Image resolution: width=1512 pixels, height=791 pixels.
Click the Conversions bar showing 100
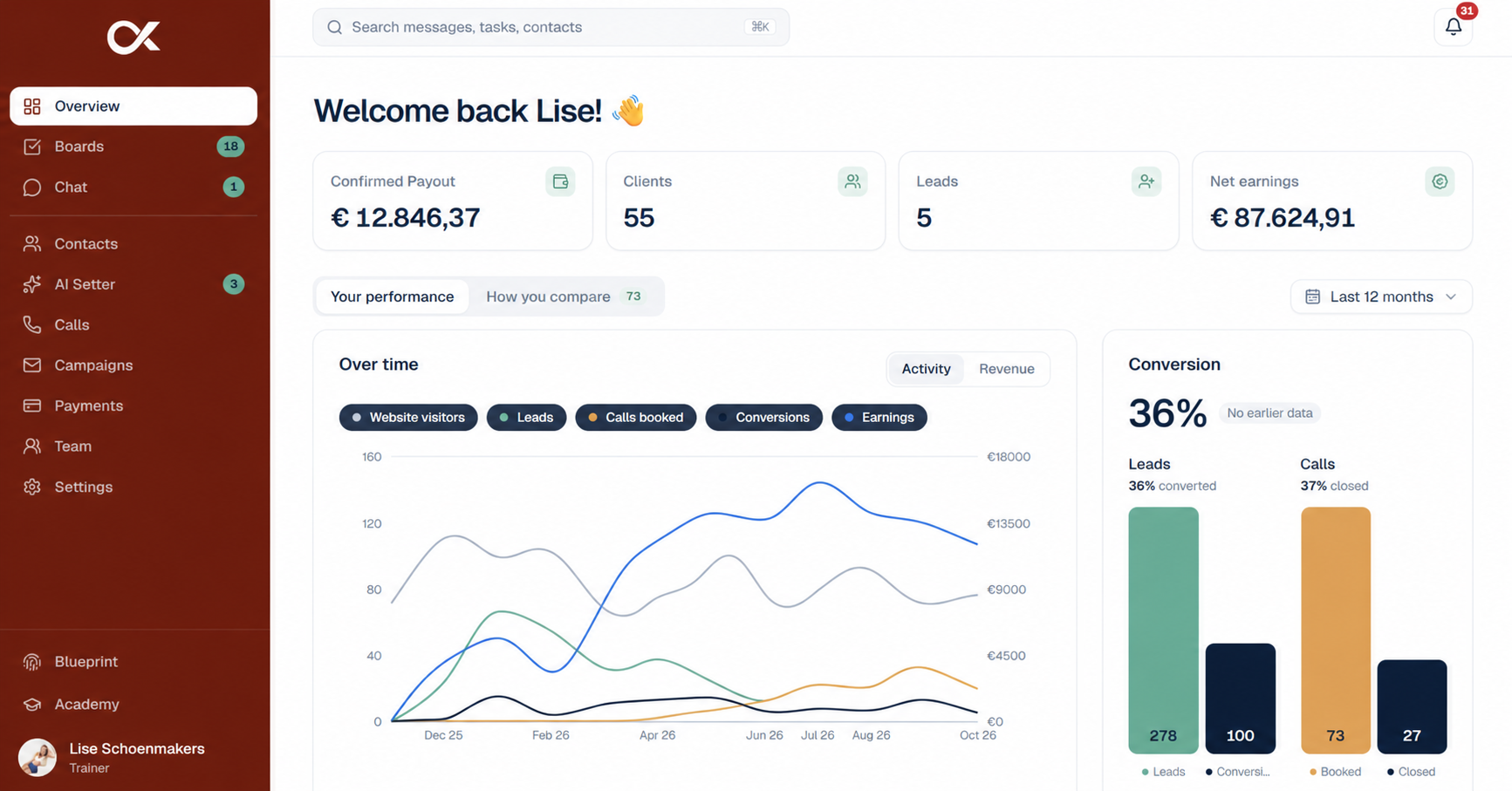click(1240, 699)
